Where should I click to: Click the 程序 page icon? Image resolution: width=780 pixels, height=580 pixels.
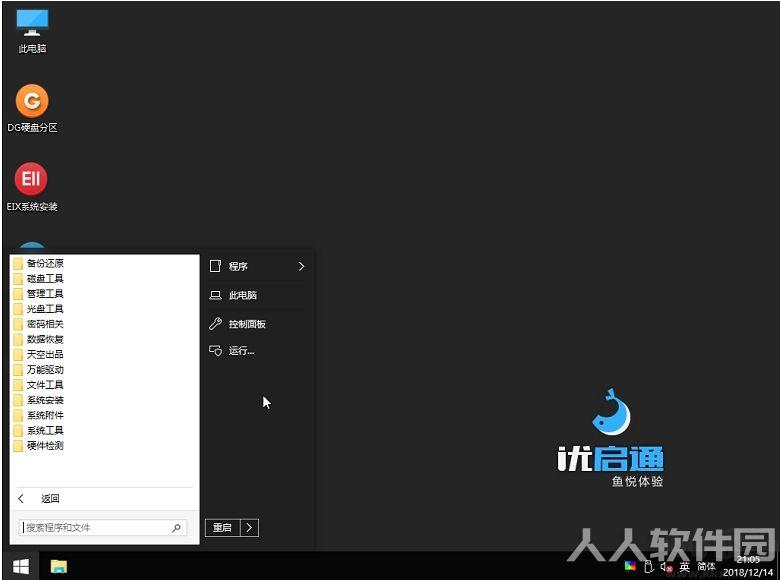pyautogui.click(x=215, y=266)
